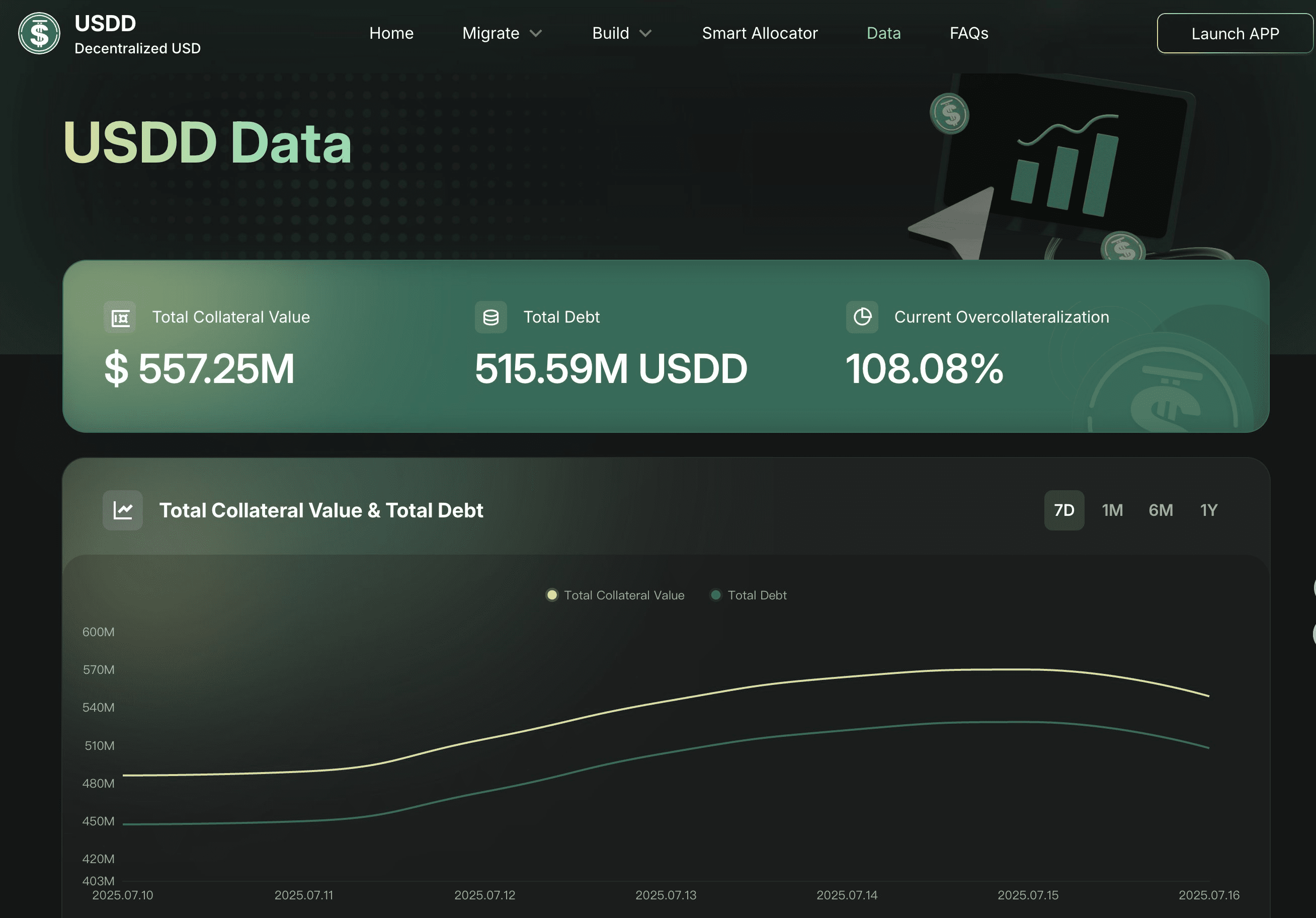Switch chart range to 6M

(1160, 510)
